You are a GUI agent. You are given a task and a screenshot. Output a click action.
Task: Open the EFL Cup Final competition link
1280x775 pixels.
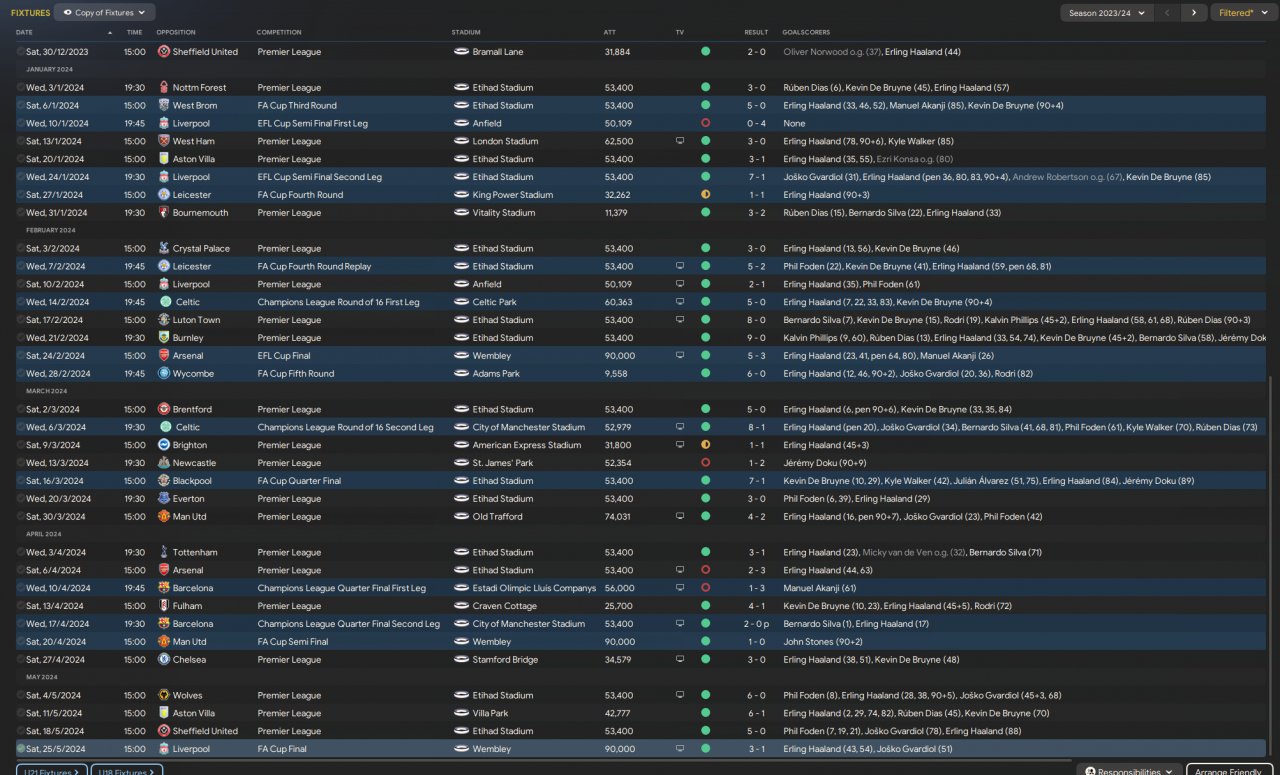287,356
